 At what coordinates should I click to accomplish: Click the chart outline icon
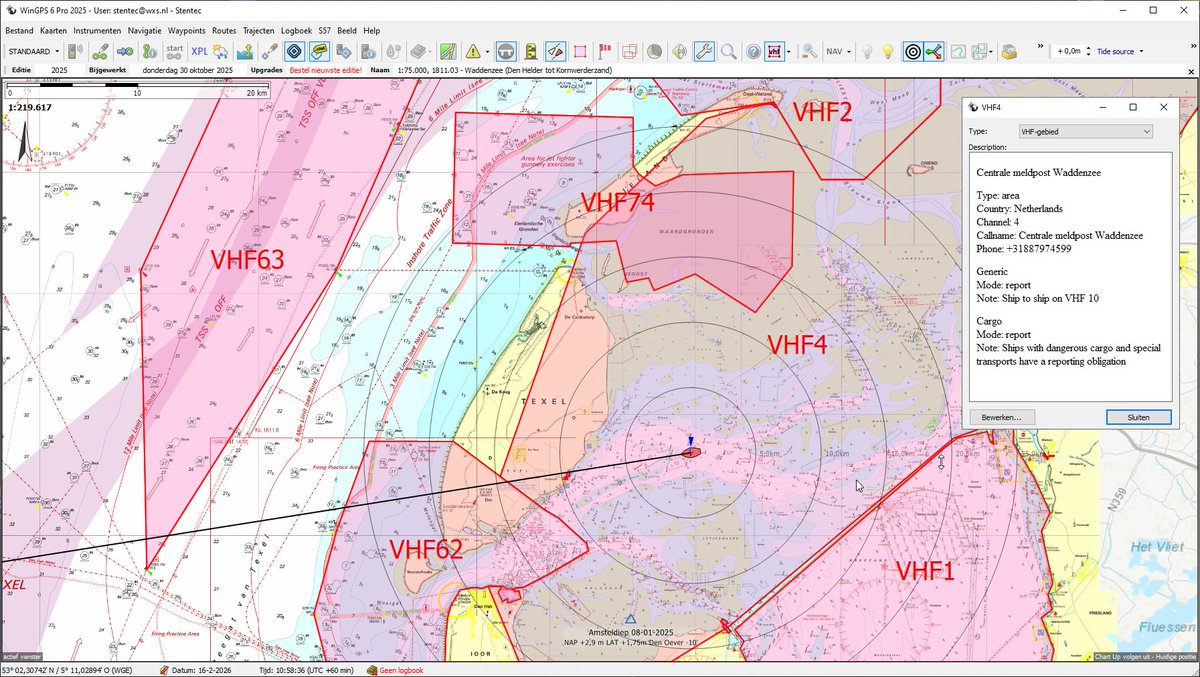(958, 51)
